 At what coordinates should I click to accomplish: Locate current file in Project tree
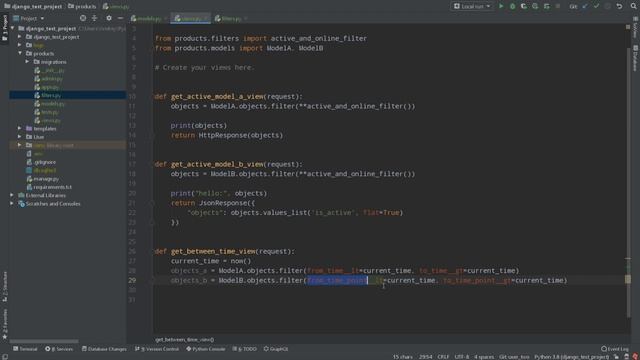tap(83, 18)
